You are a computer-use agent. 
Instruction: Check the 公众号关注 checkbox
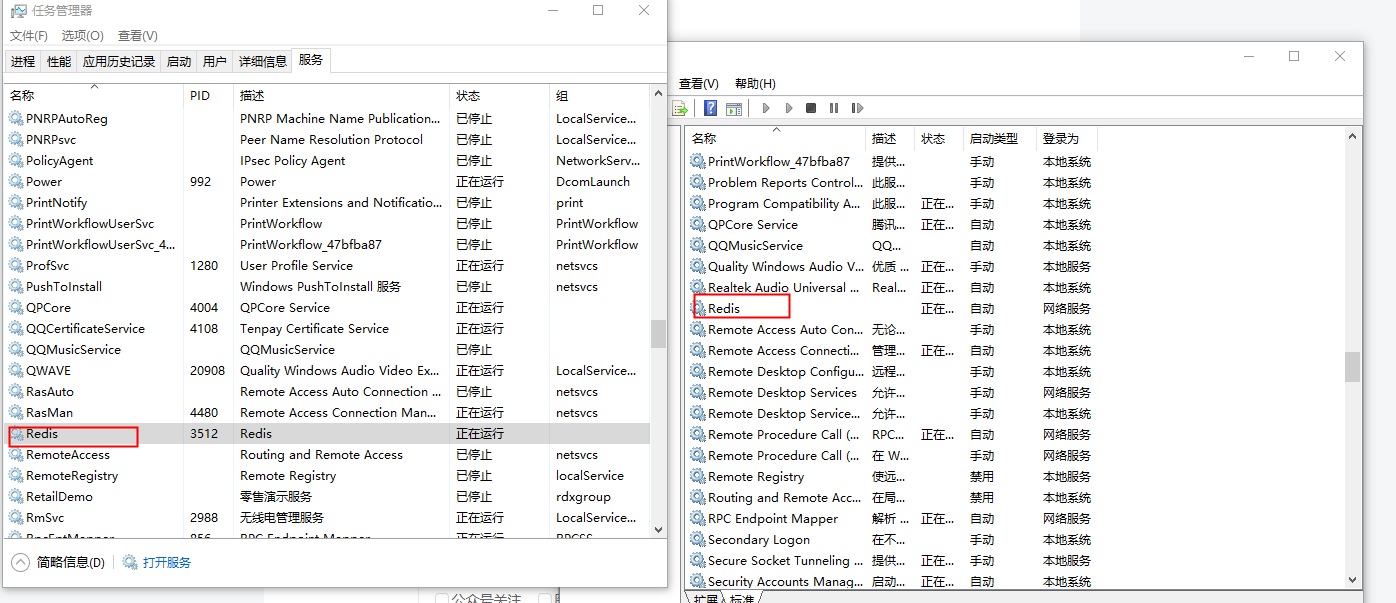pyautogui.click(x=441, y=597)
